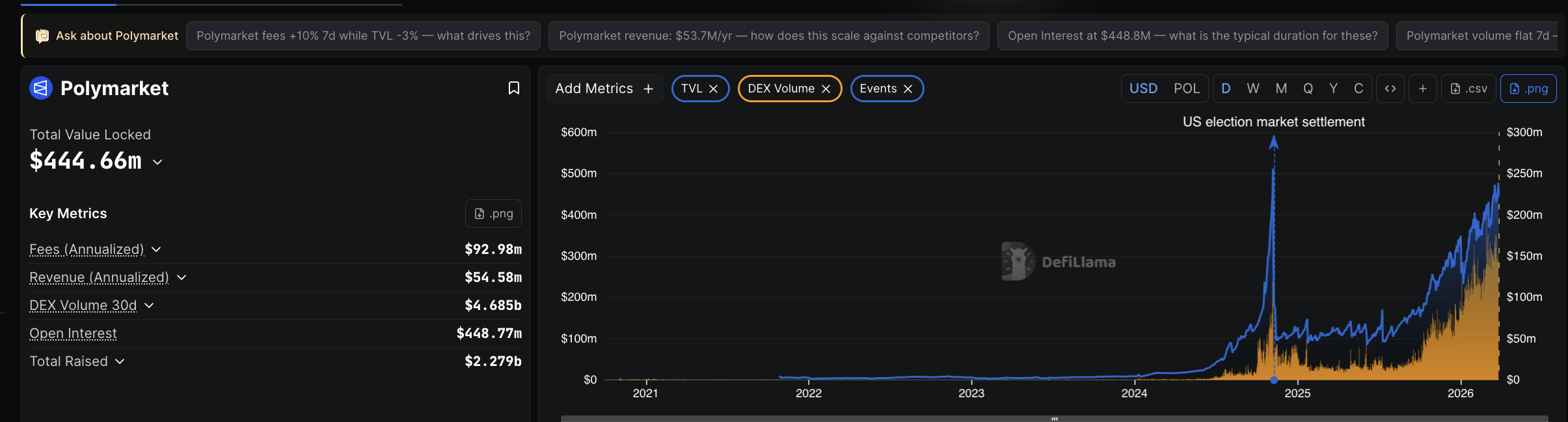Download chart data as .csv
The width and height of the screenshot is (1568, 422).
click(x=1468, y=89)
